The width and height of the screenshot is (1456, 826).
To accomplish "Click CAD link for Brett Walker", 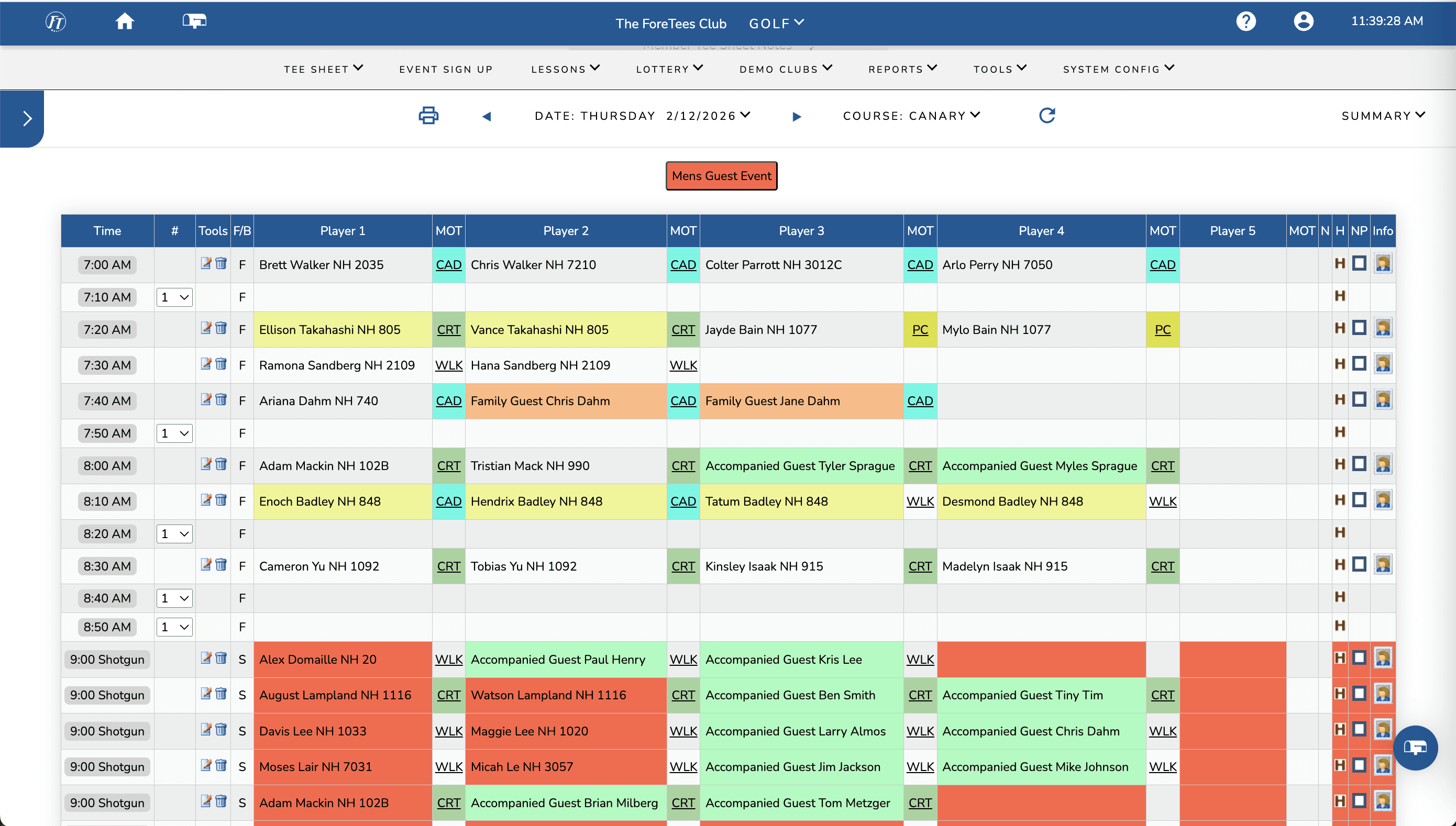I will [x=448, y=265].
